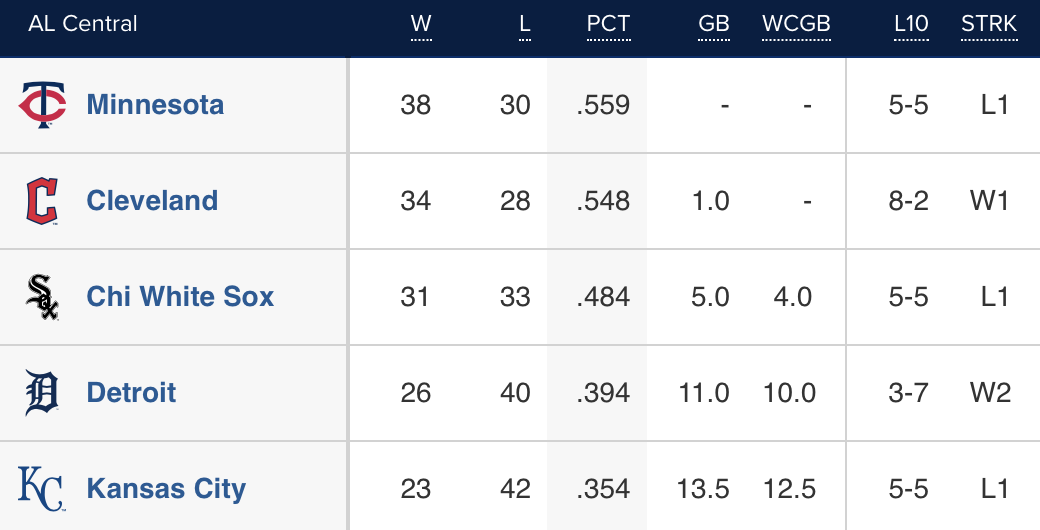1040x530 pixels.
Task: Click the Detroit Tigers logo icon
Action: [x=42, y=393]
